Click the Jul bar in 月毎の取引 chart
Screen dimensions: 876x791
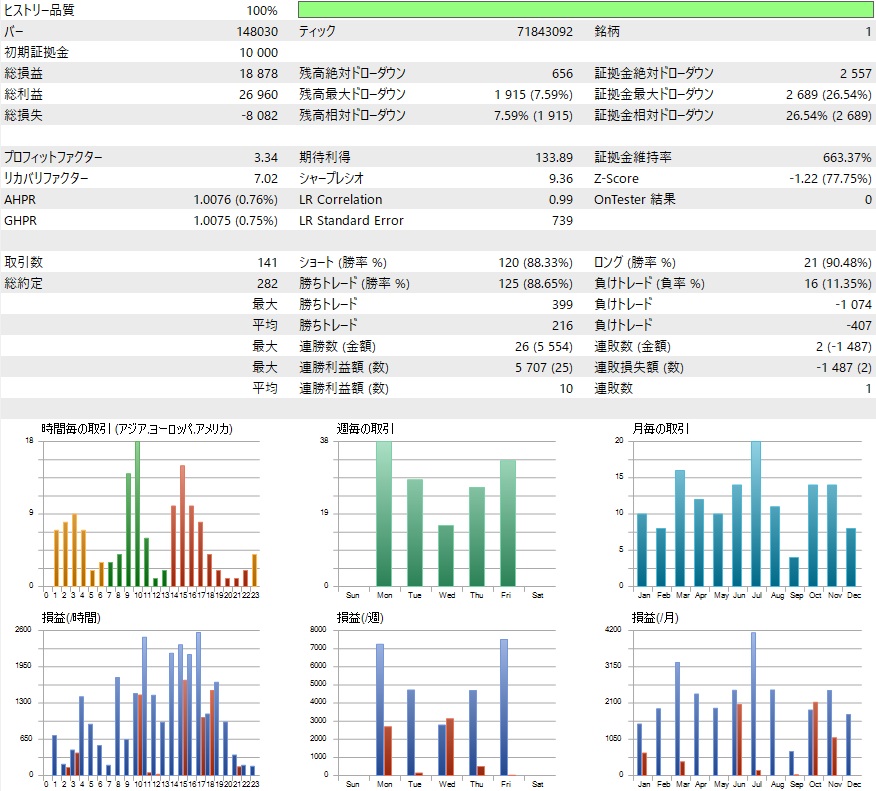[755, 513]
